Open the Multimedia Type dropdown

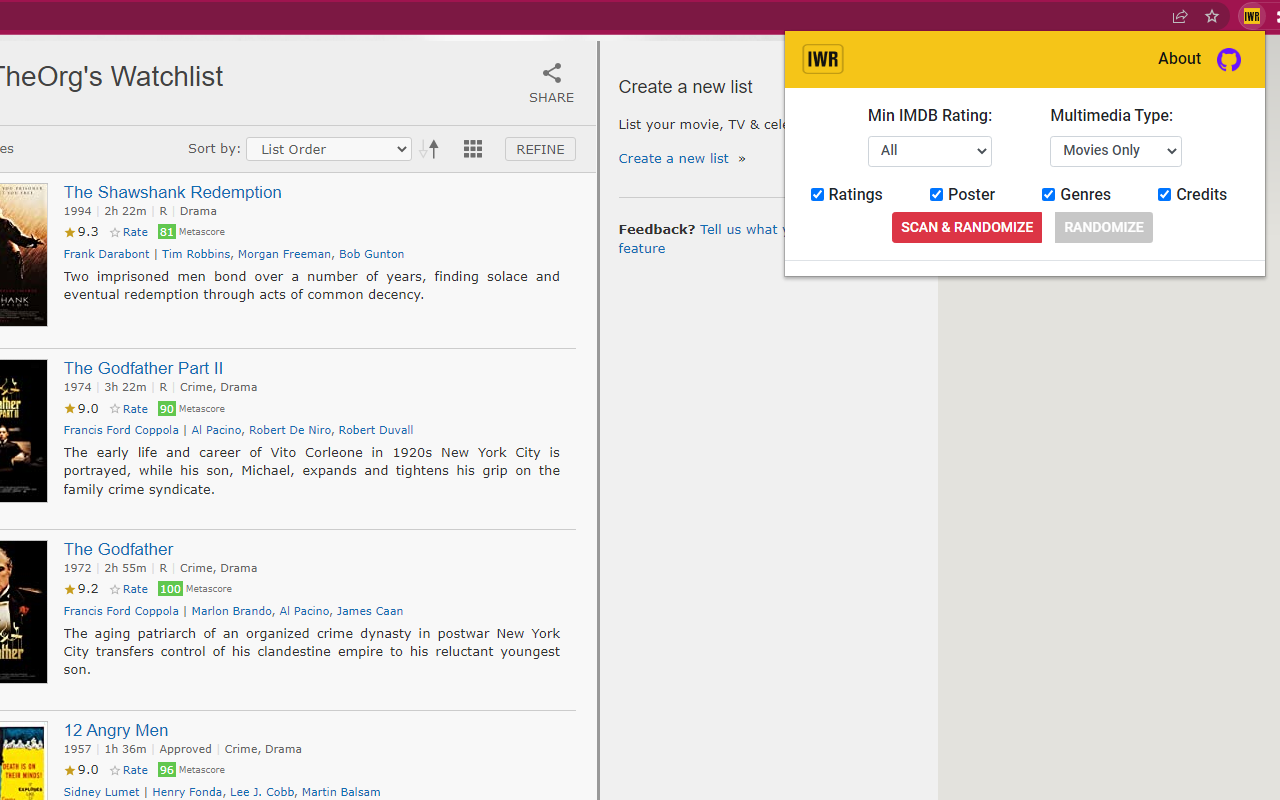tap(1116, 151)
